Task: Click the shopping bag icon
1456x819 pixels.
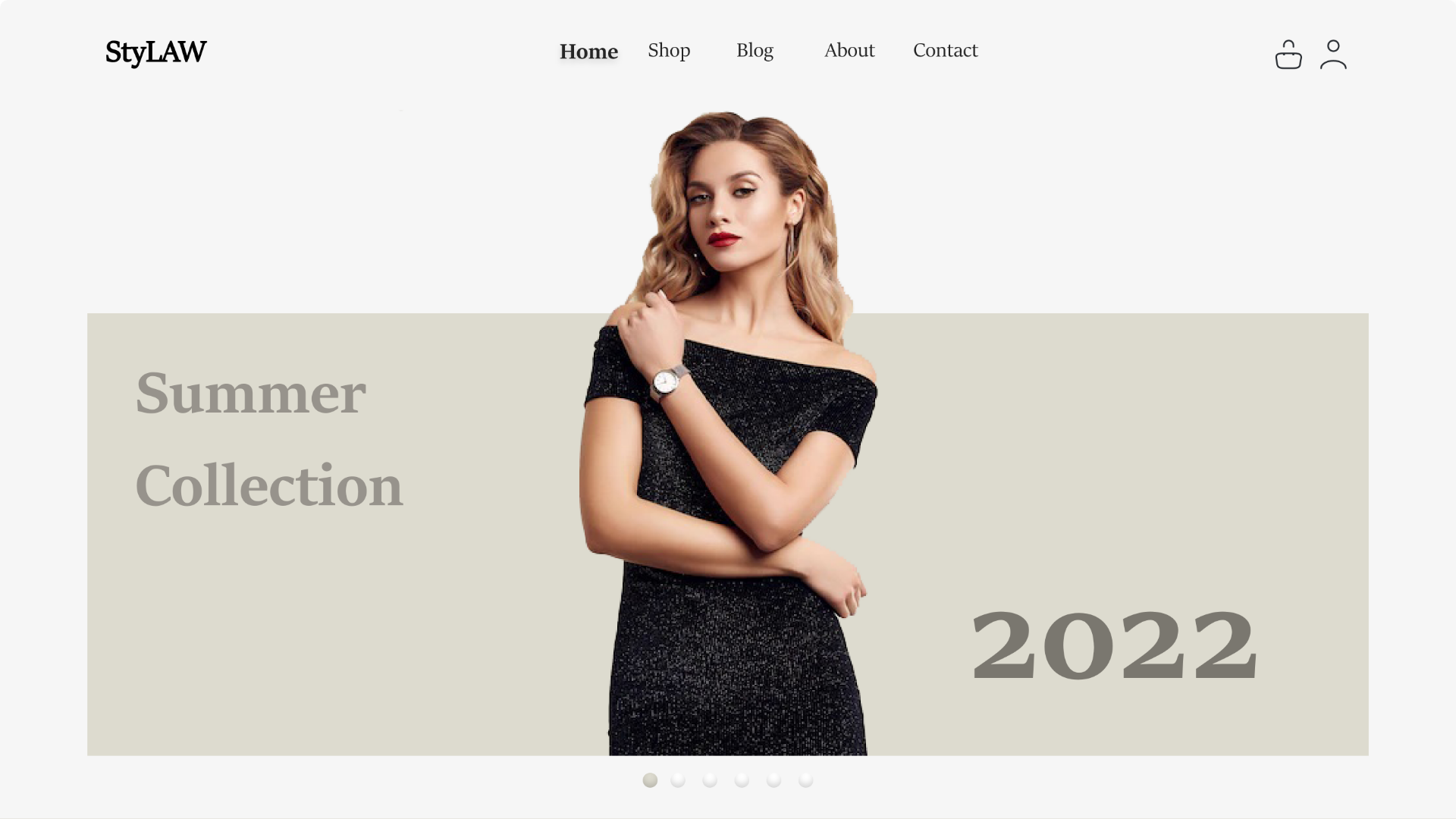Action: pyautogui.click(x=1288, y=55)
